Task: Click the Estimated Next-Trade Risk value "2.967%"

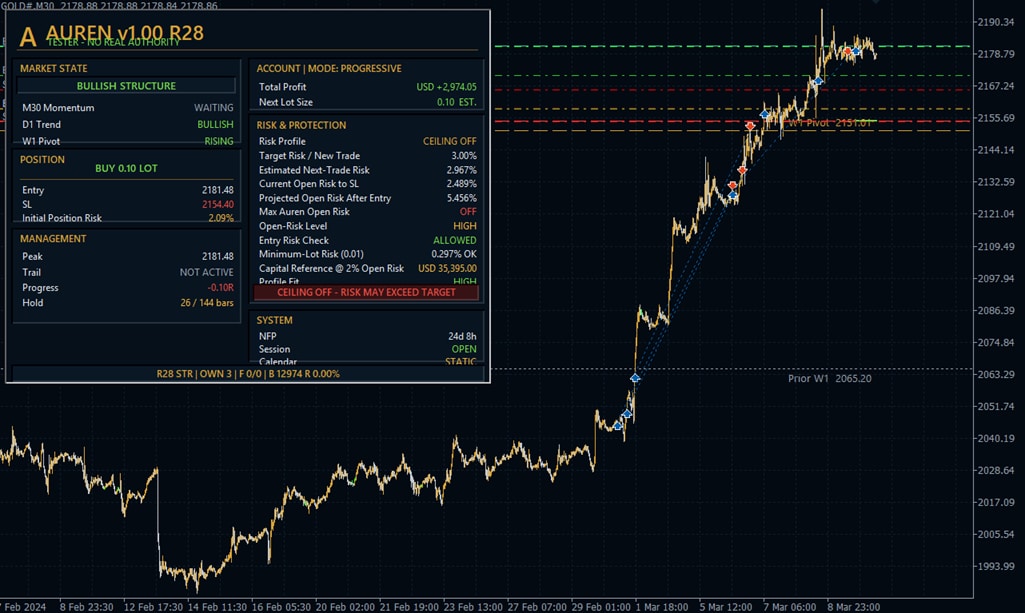Action: click(x=462, y=170)
